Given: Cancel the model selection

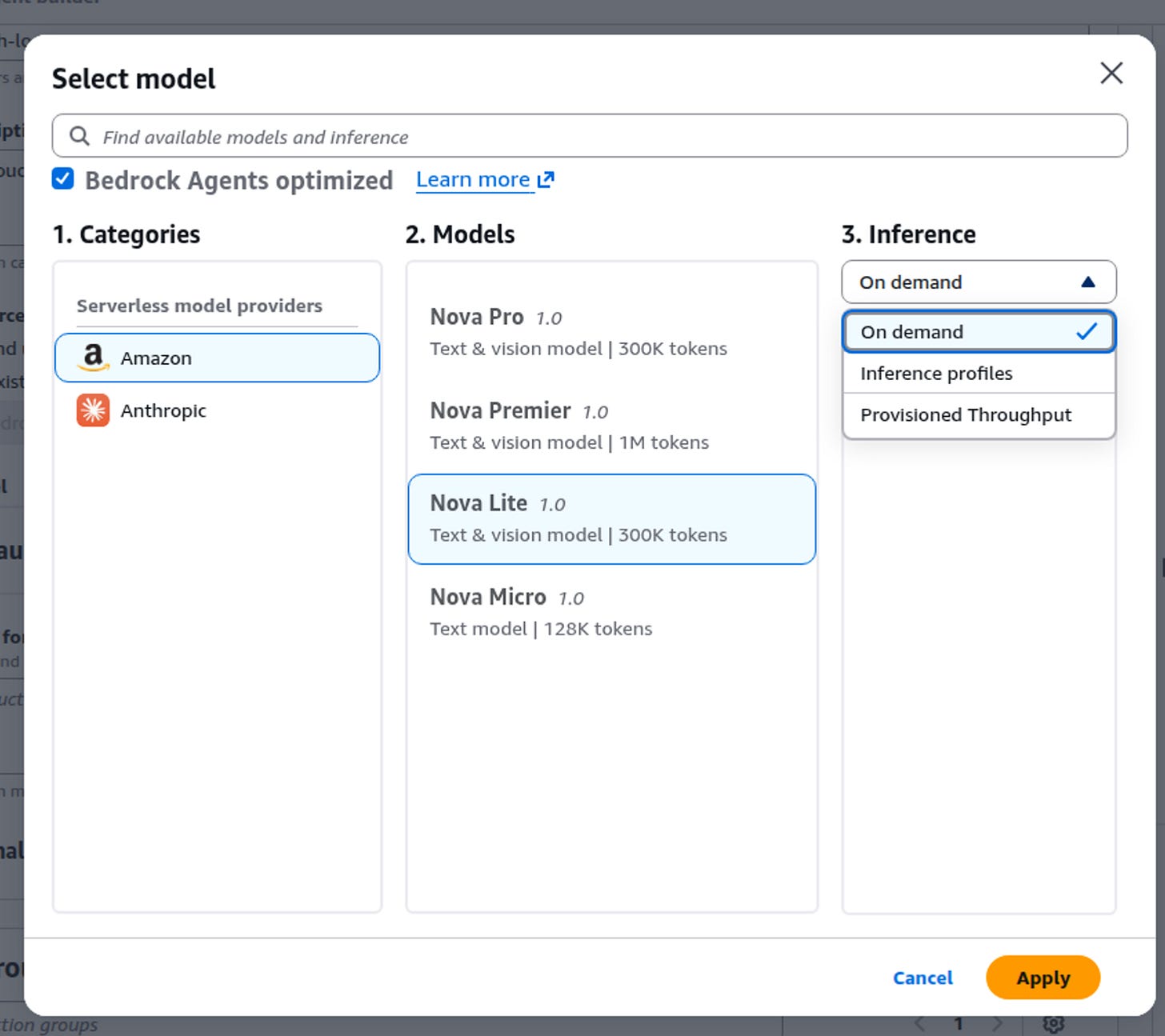Looking at the screenshot, I should click(x=923, y=978).
